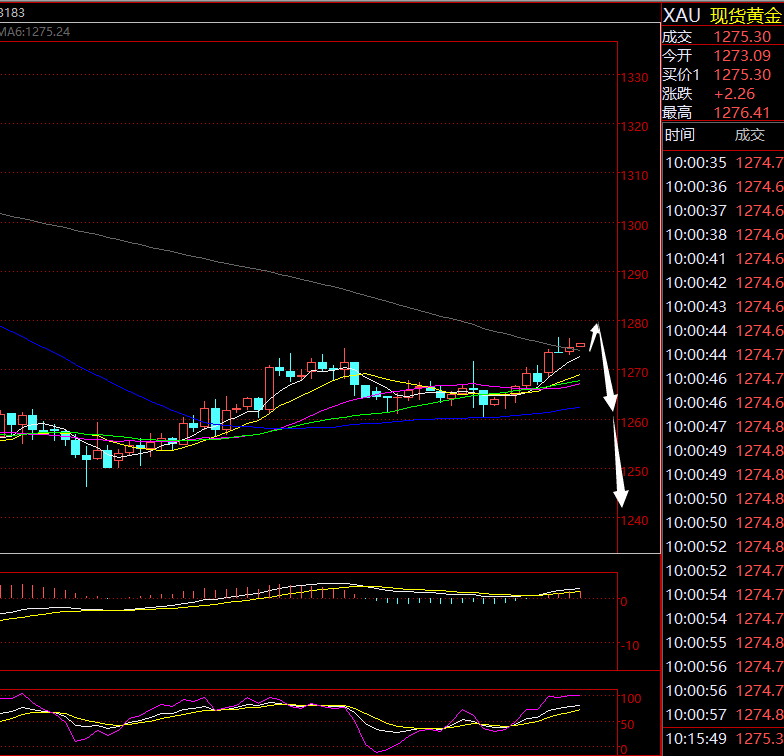Click the 1310 price axis label
The width and height of the screenshot is (784, 756).
(x=634, y=176)
